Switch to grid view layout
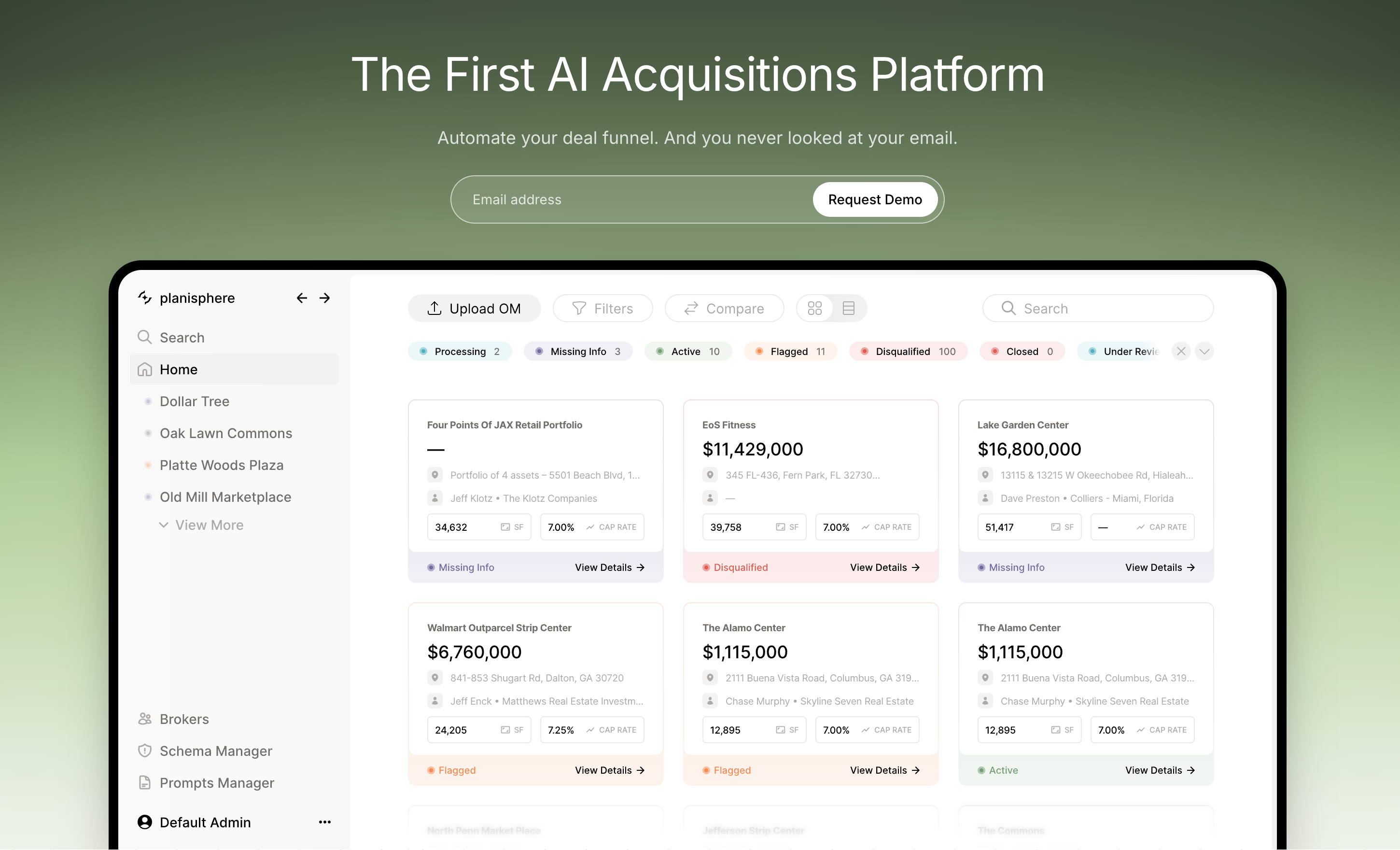 point(815,308)
